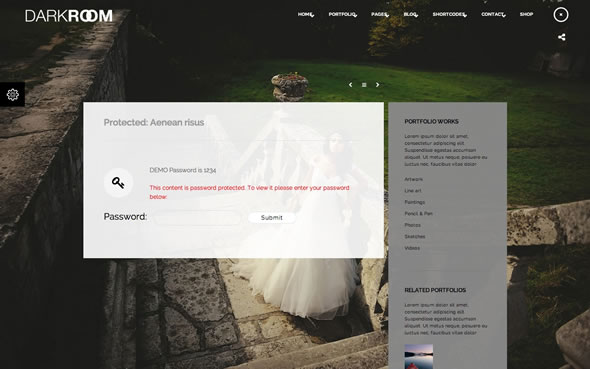Go to the Shop page
This screenshot has height=369, width=590.
point(526,14)
